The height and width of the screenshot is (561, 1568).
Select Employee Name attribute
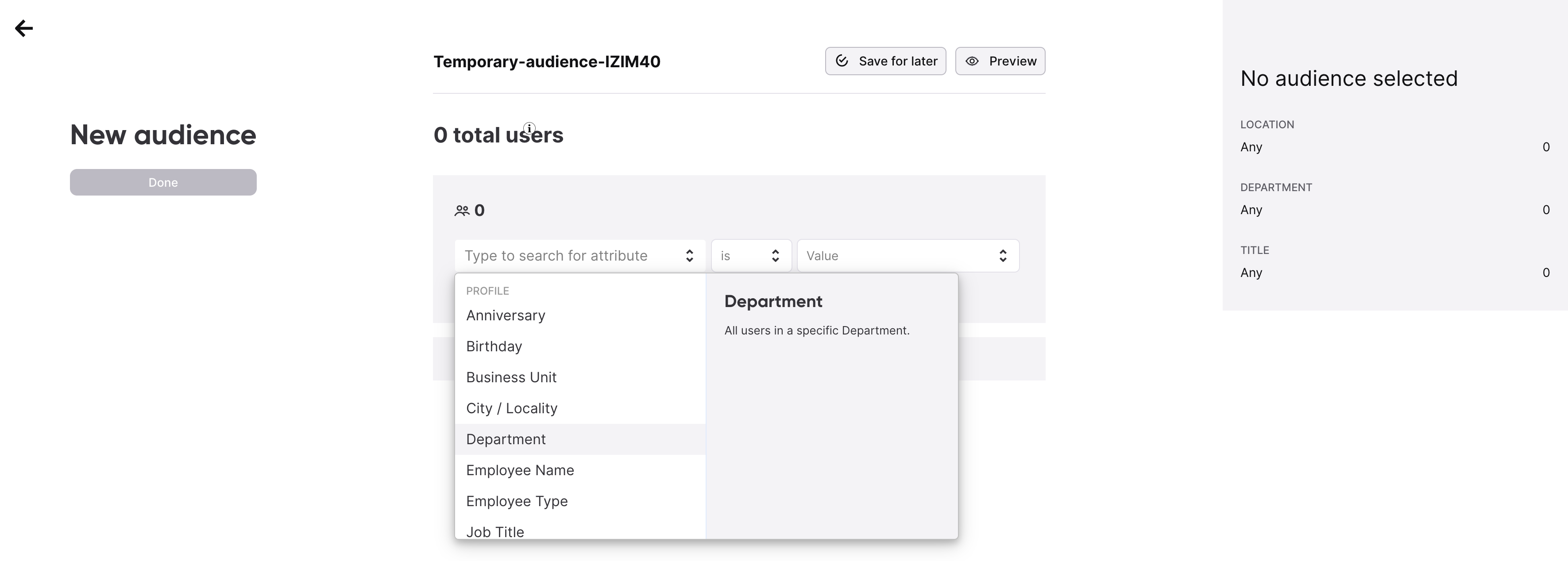(580, 470)
